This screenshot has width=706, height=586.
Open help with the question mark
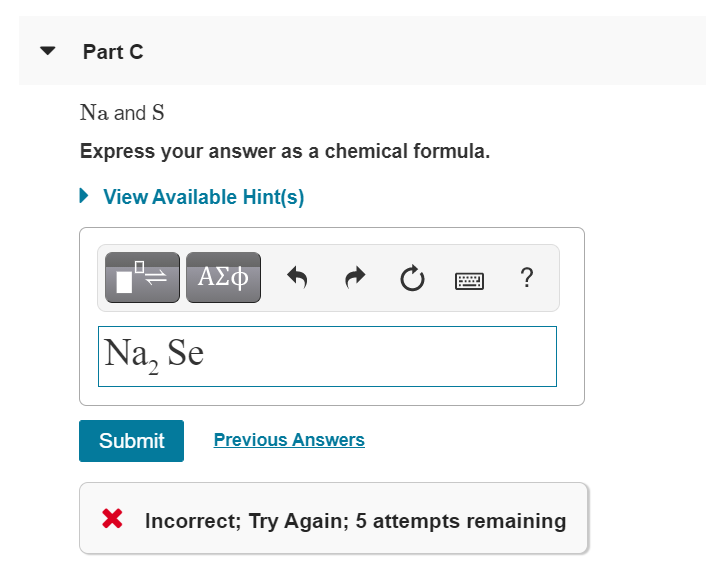tap(526, 277)
